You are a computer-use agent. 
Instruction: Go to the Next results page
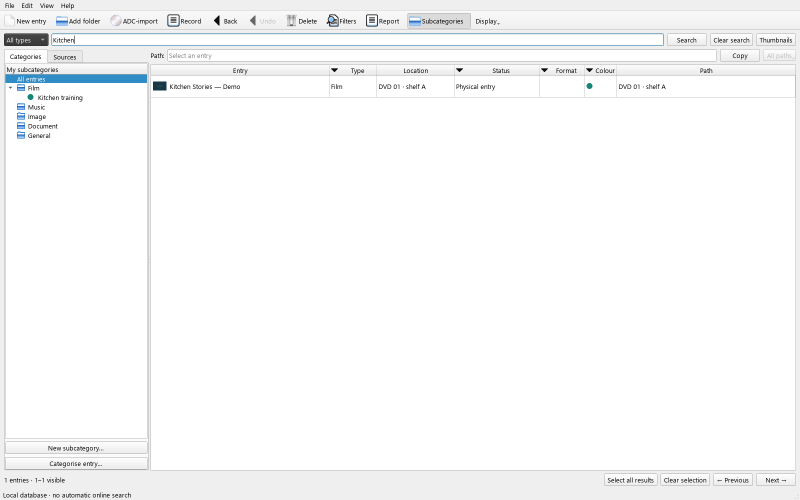tap(776, 480)
